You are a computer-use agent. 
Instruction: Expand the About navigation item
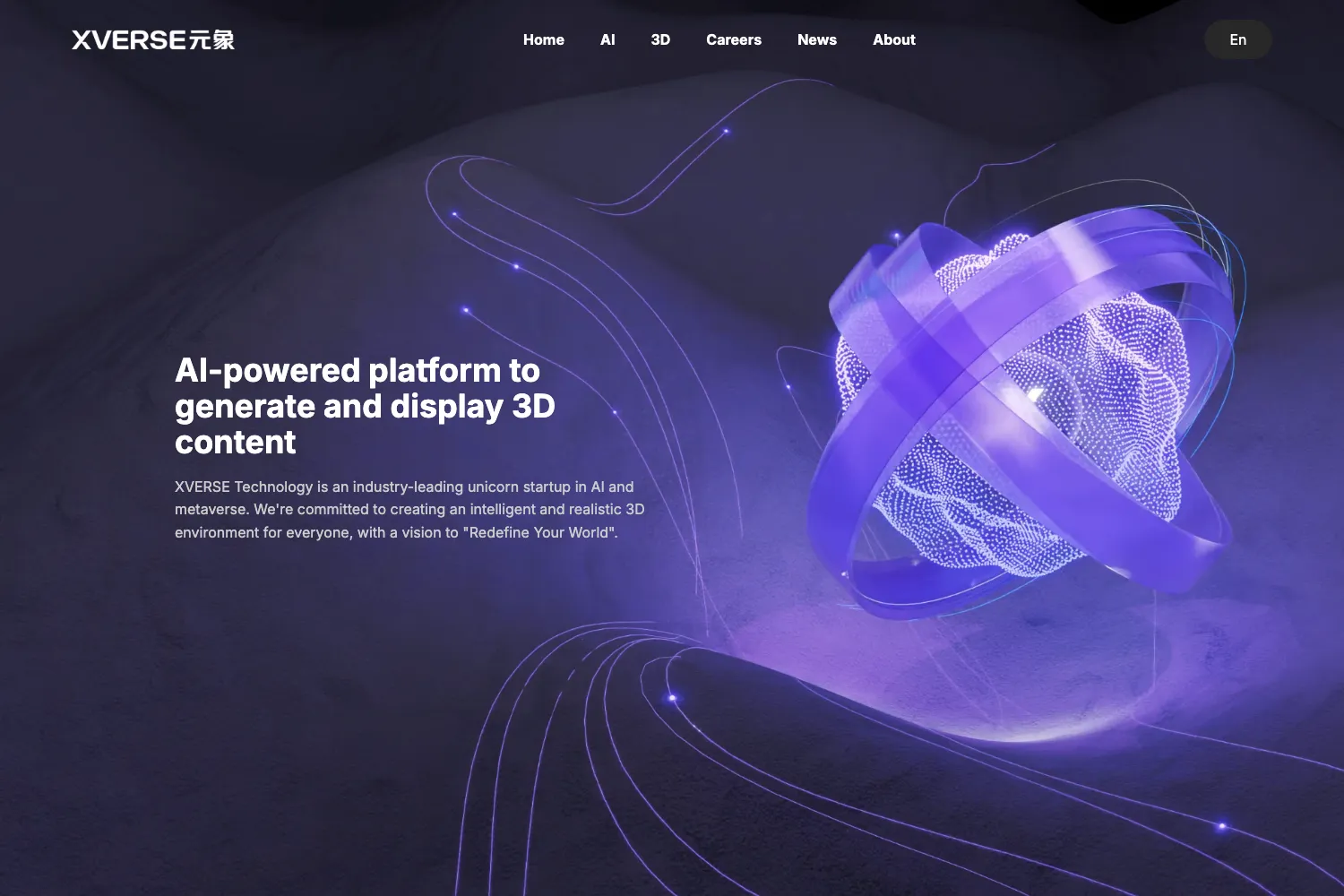[x=894, y=39]
